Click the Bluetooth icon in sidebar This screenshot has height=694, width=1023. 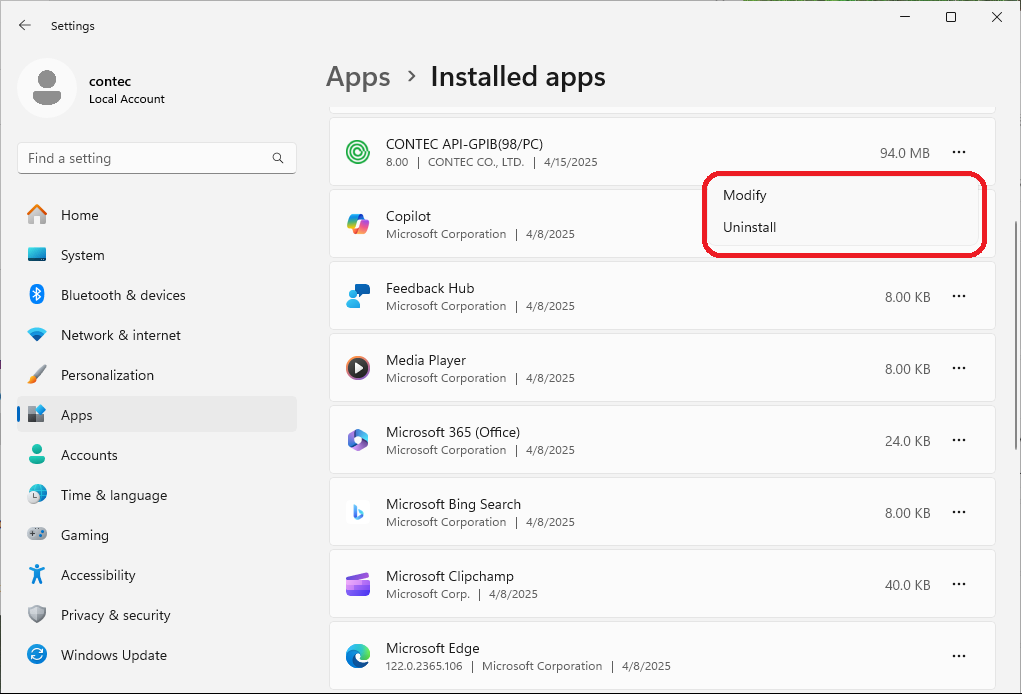[x=37, y=294]
